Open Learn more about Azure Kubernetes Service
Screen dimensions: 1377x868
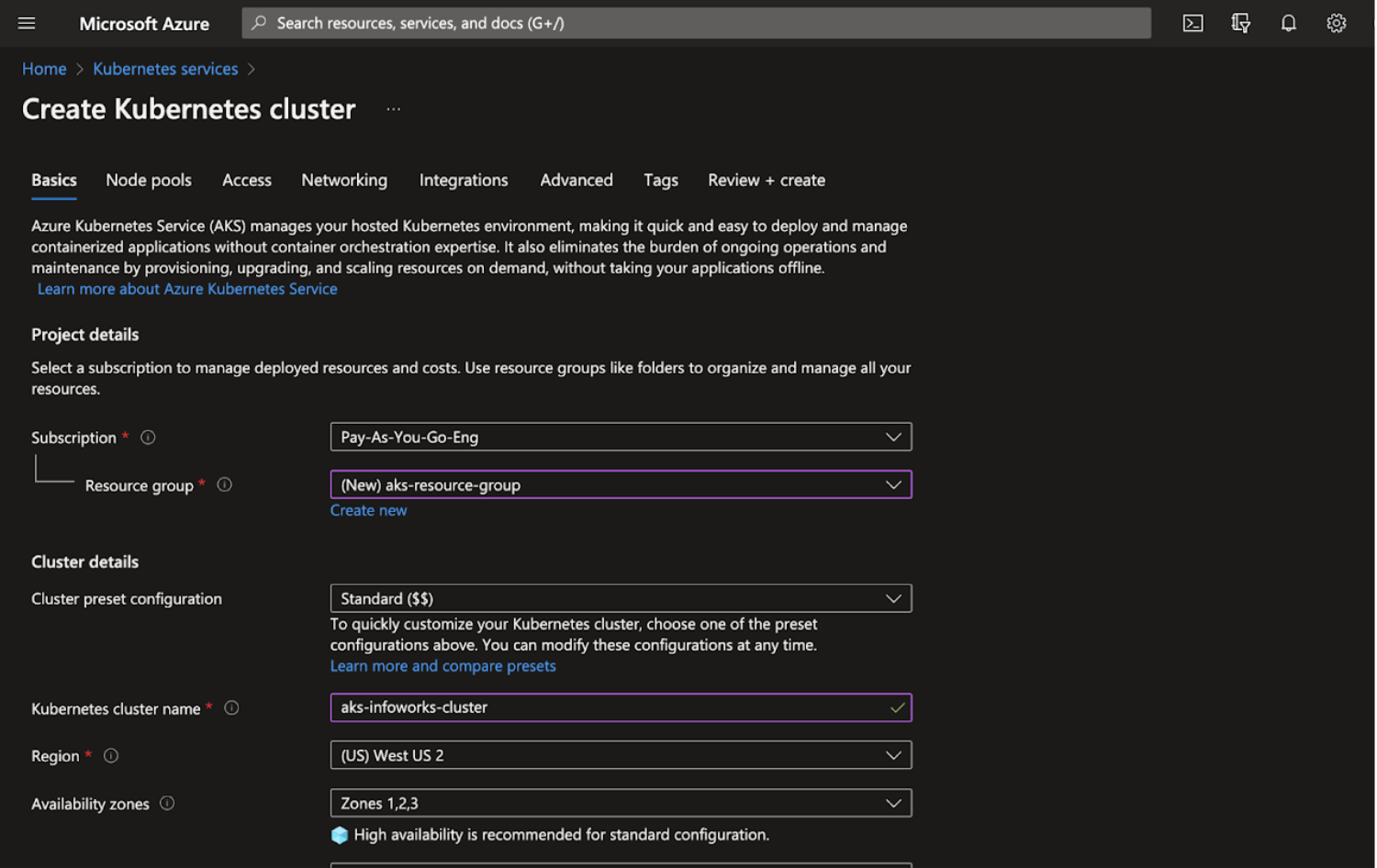pos(187,289)
